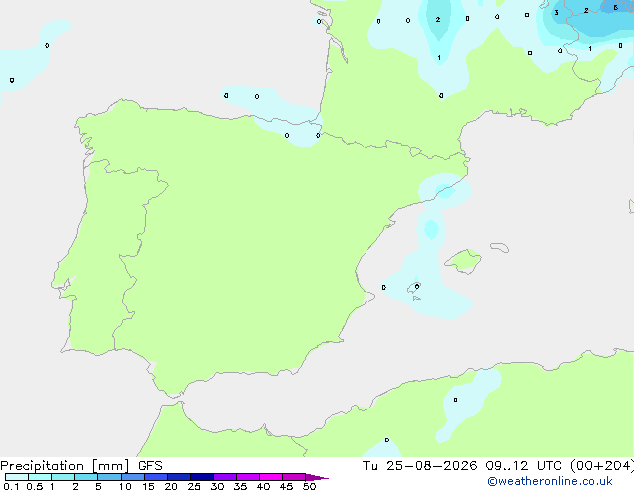Screen dimensions: 634x490
Task: Click the 0.5–1 mm legend color swatch
Action: coord(40,477)
